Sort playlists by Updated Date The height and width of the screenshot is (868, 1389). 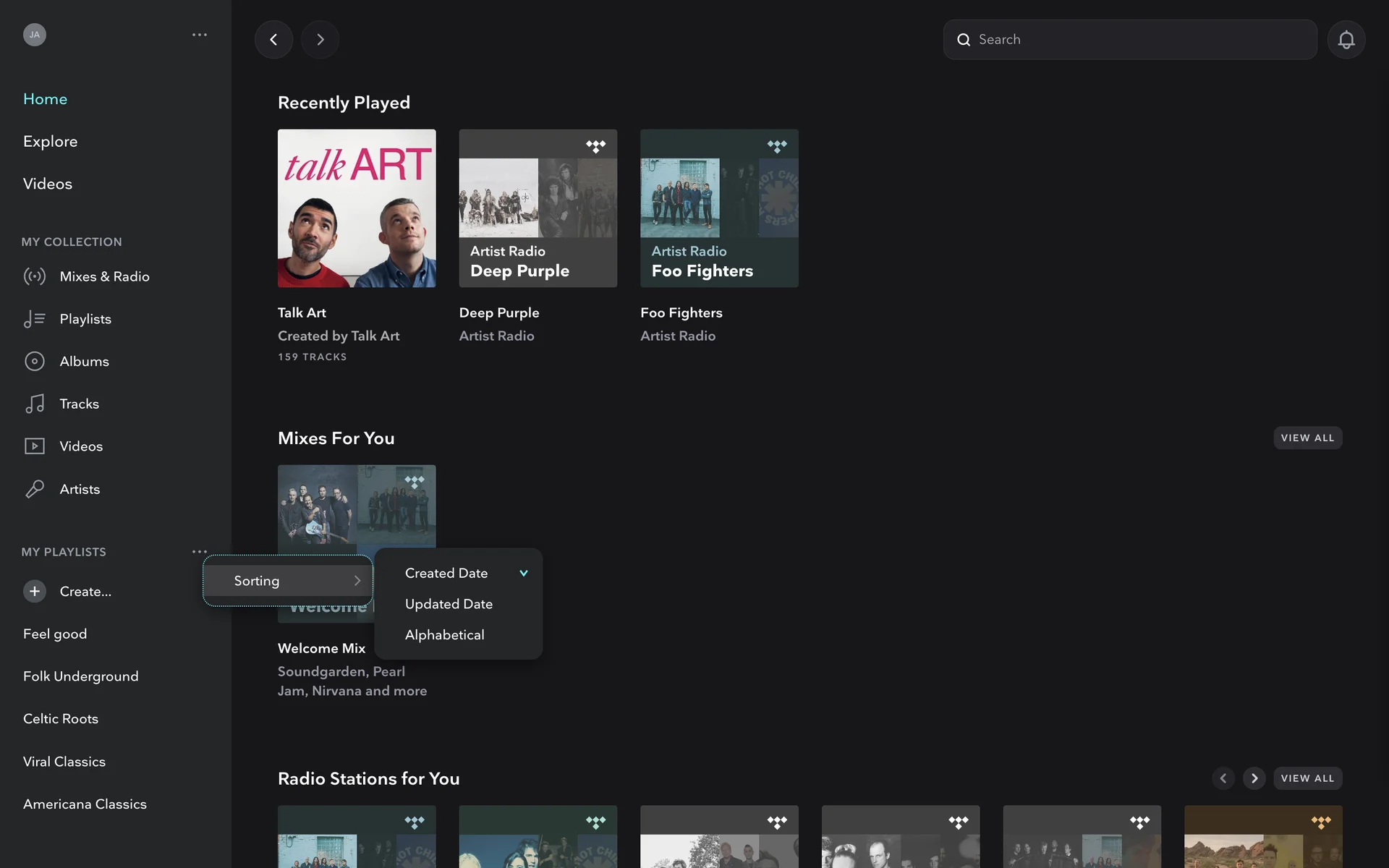point(449,604)
